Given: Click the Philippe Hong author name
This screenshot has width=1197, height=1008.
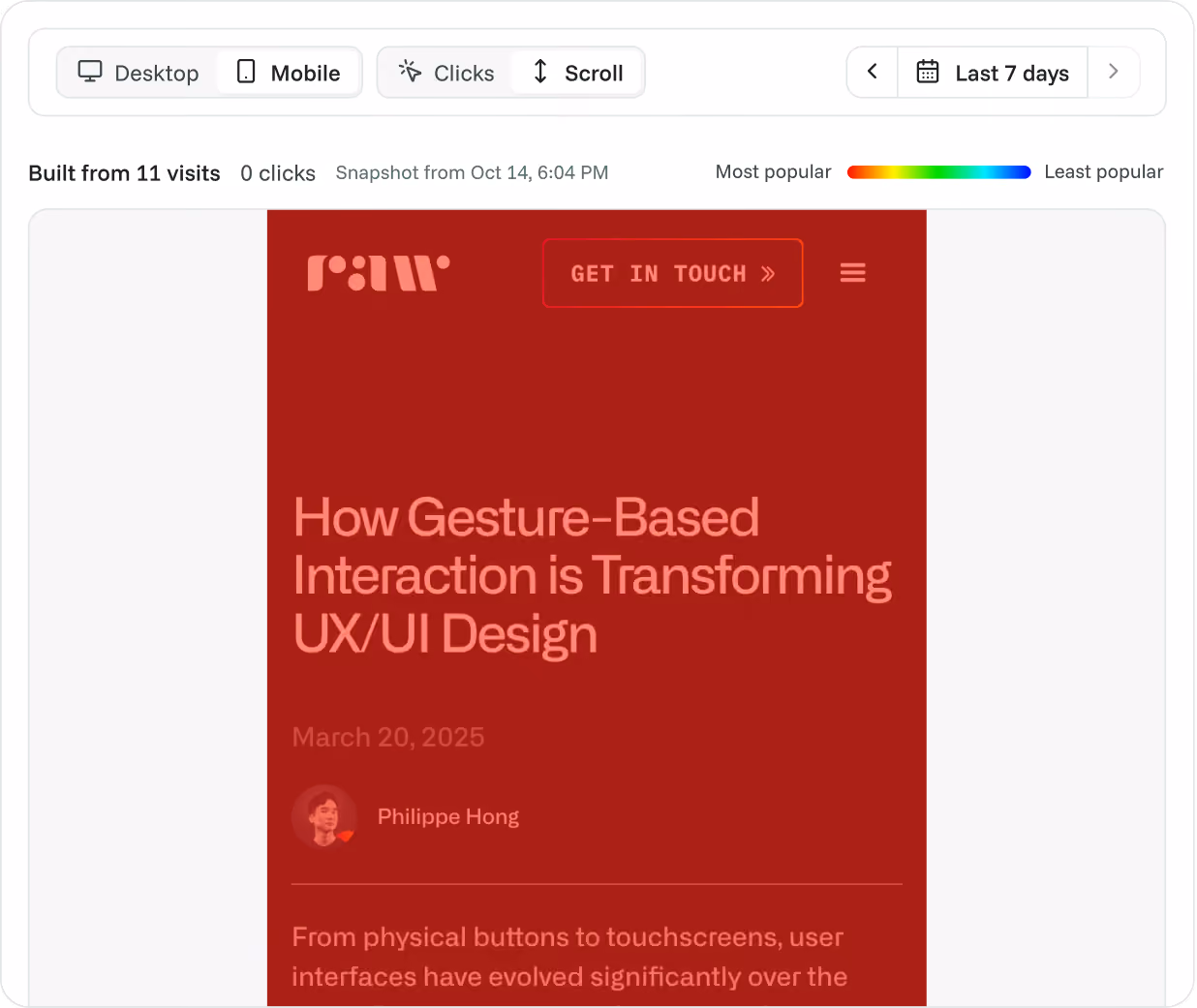Looking at the screenshot, I should pyautogui.click(x=448, y=816).
